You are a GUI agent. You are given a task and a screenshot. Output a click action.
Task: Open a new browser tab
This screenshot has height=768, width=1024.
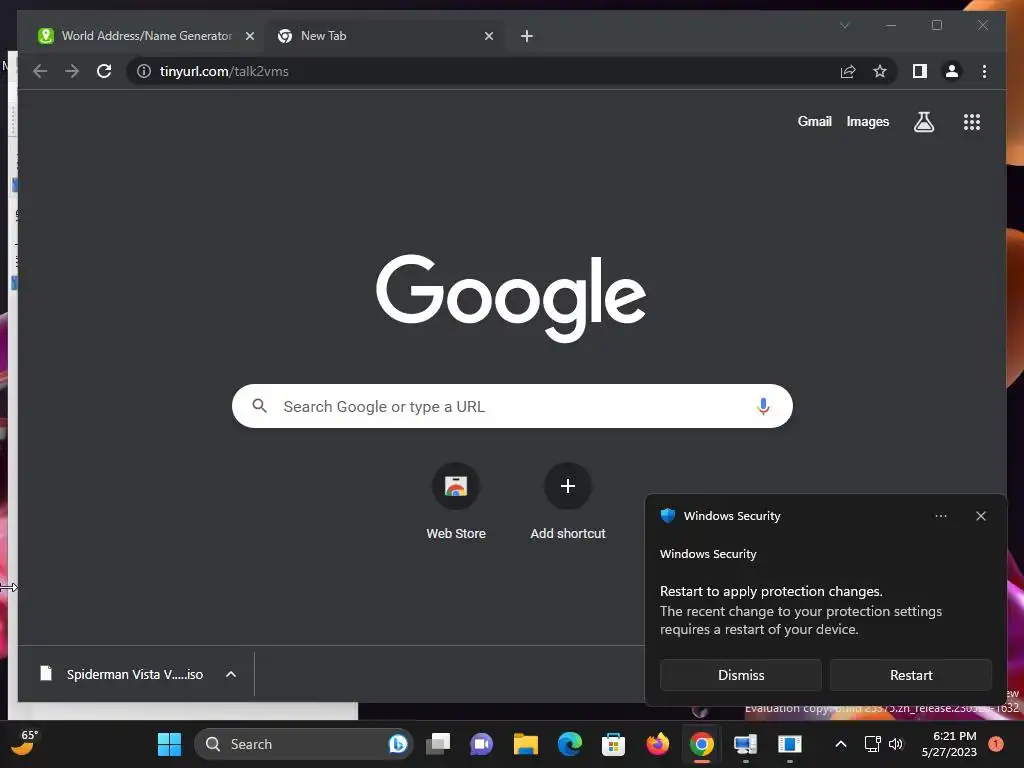pyautogui.click(x=526, y=36)
